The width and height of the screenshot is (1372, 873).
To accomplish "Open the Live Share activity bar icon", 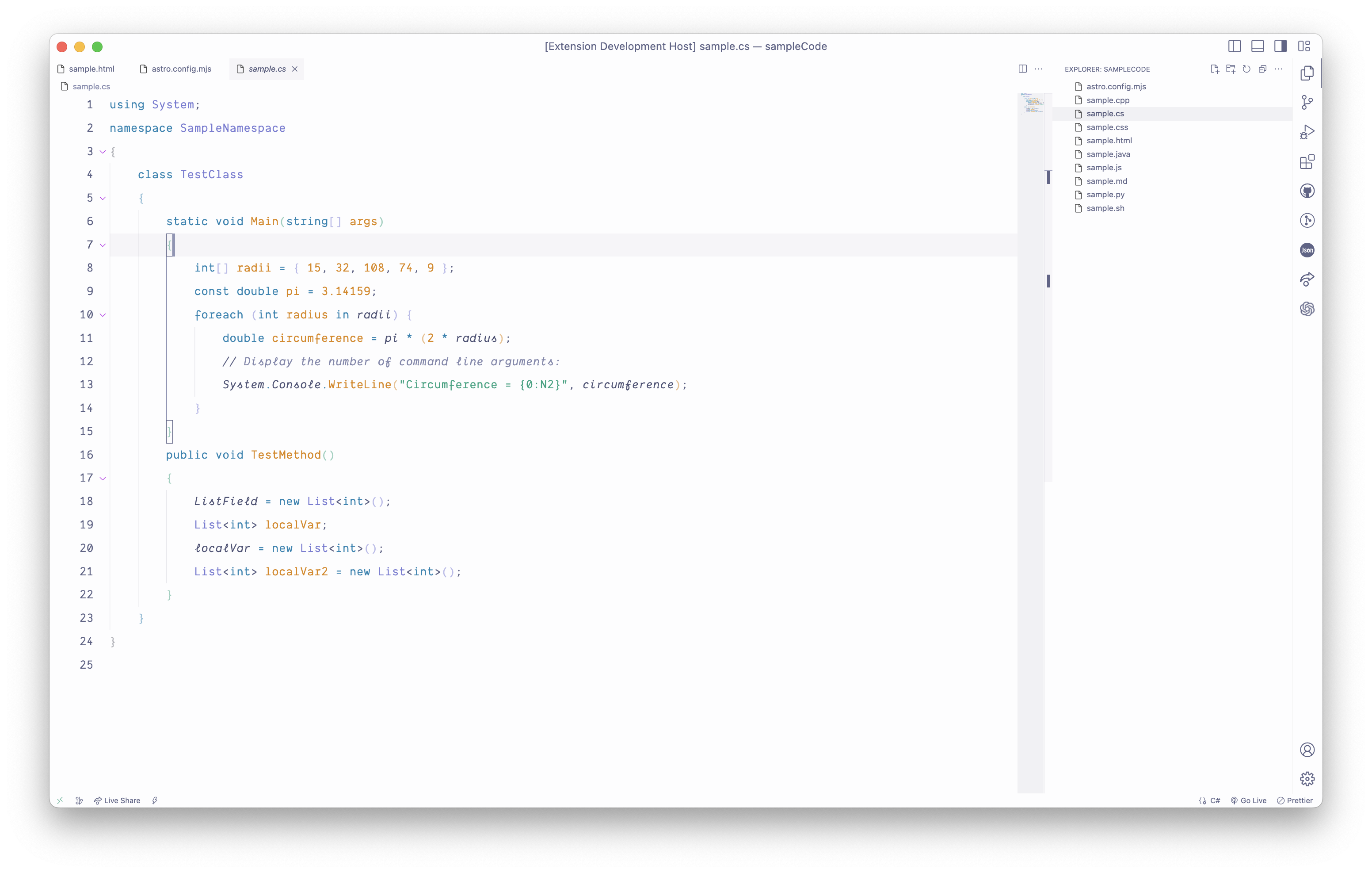I will 1307,280.
